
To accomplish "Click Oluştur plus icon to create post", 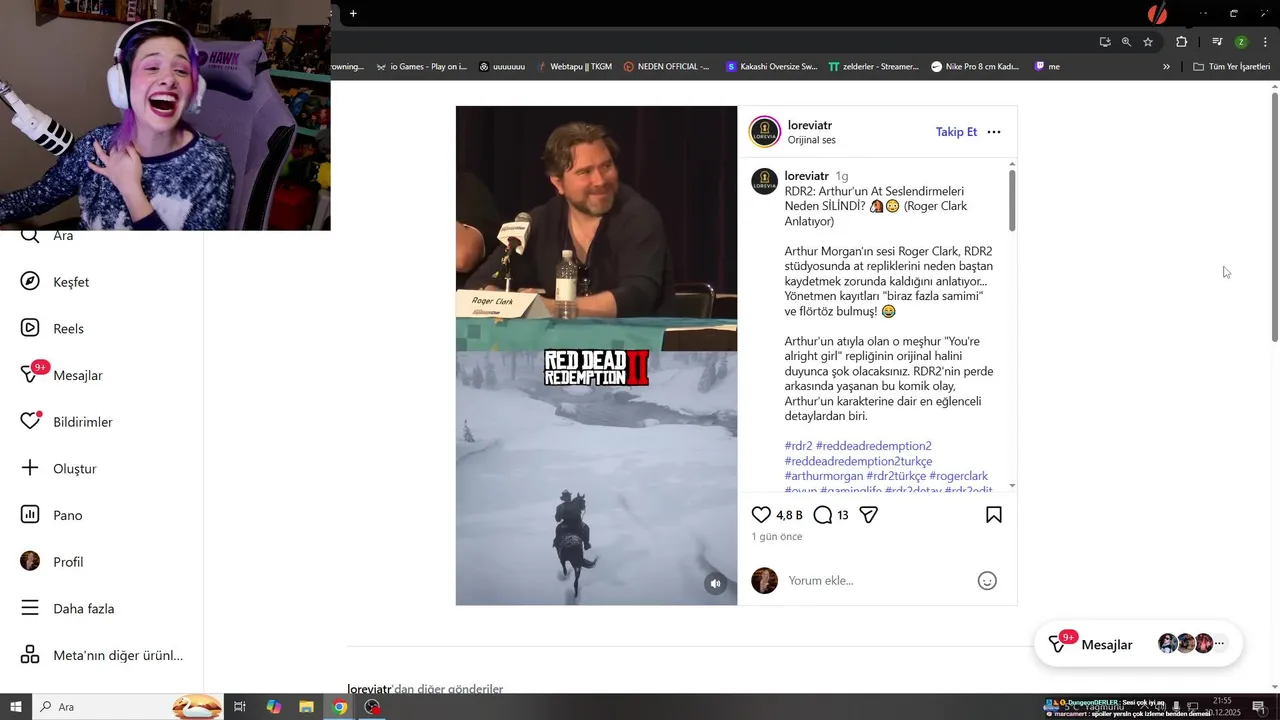I will [30, 468].
